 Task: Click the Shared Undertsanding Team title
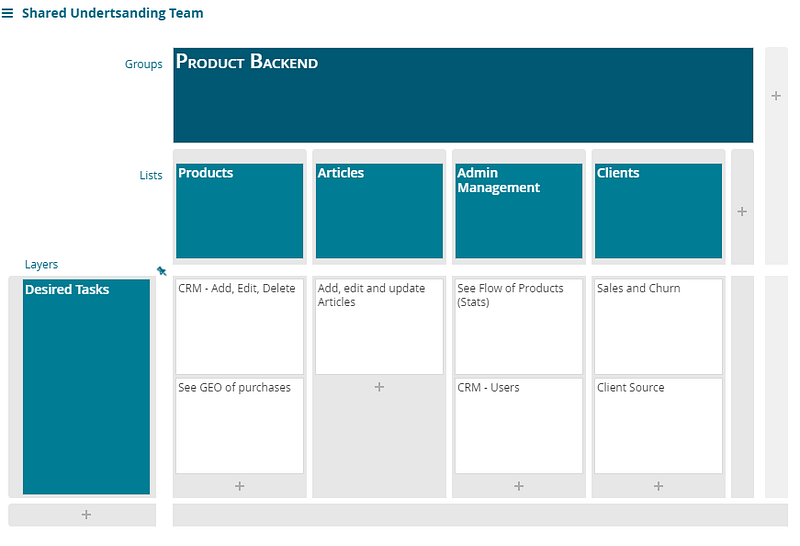coord(113,13)
